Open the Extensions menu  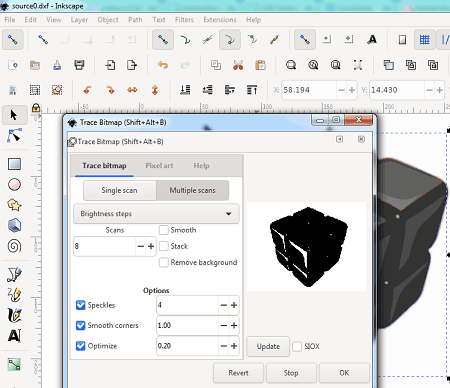220,20
